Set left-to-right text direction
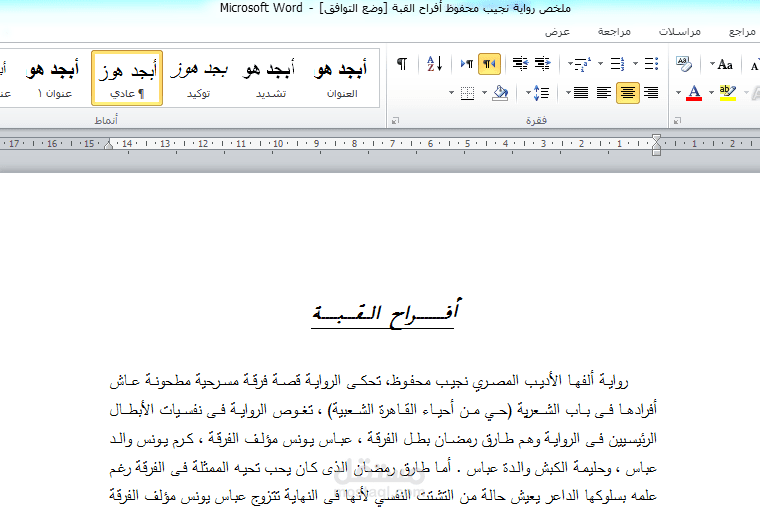Screen dimensions: 760x510 (467, 64)
